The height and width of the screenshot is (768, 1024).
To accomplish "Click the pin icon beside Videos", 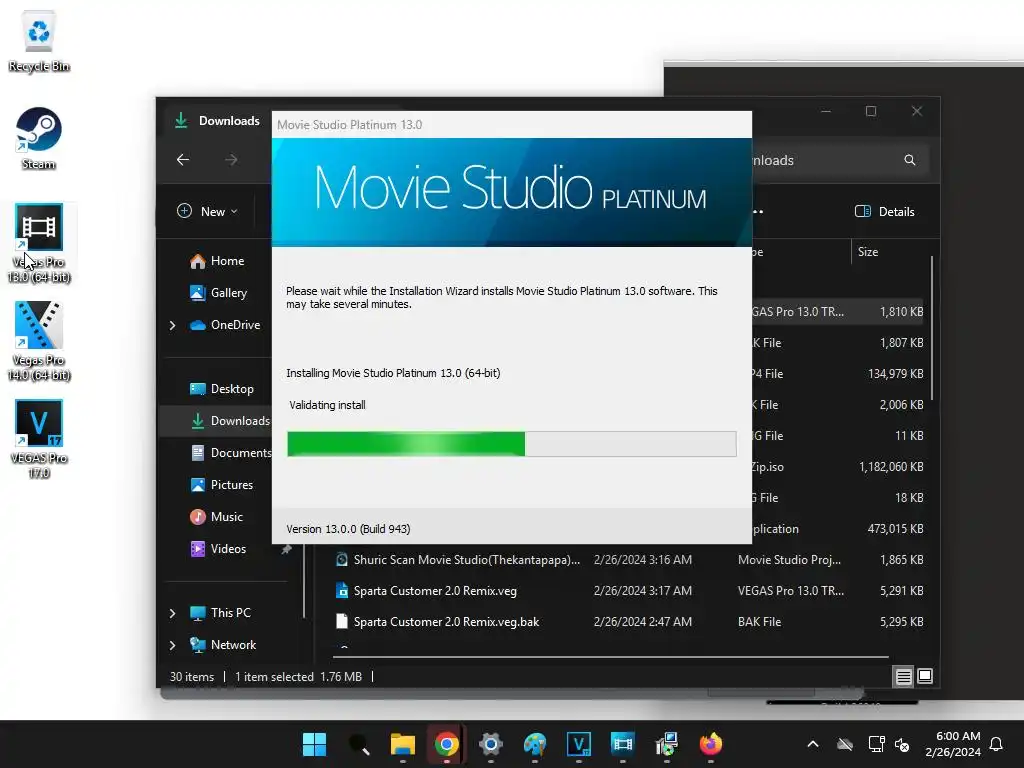I will click(x=286, y=549).
